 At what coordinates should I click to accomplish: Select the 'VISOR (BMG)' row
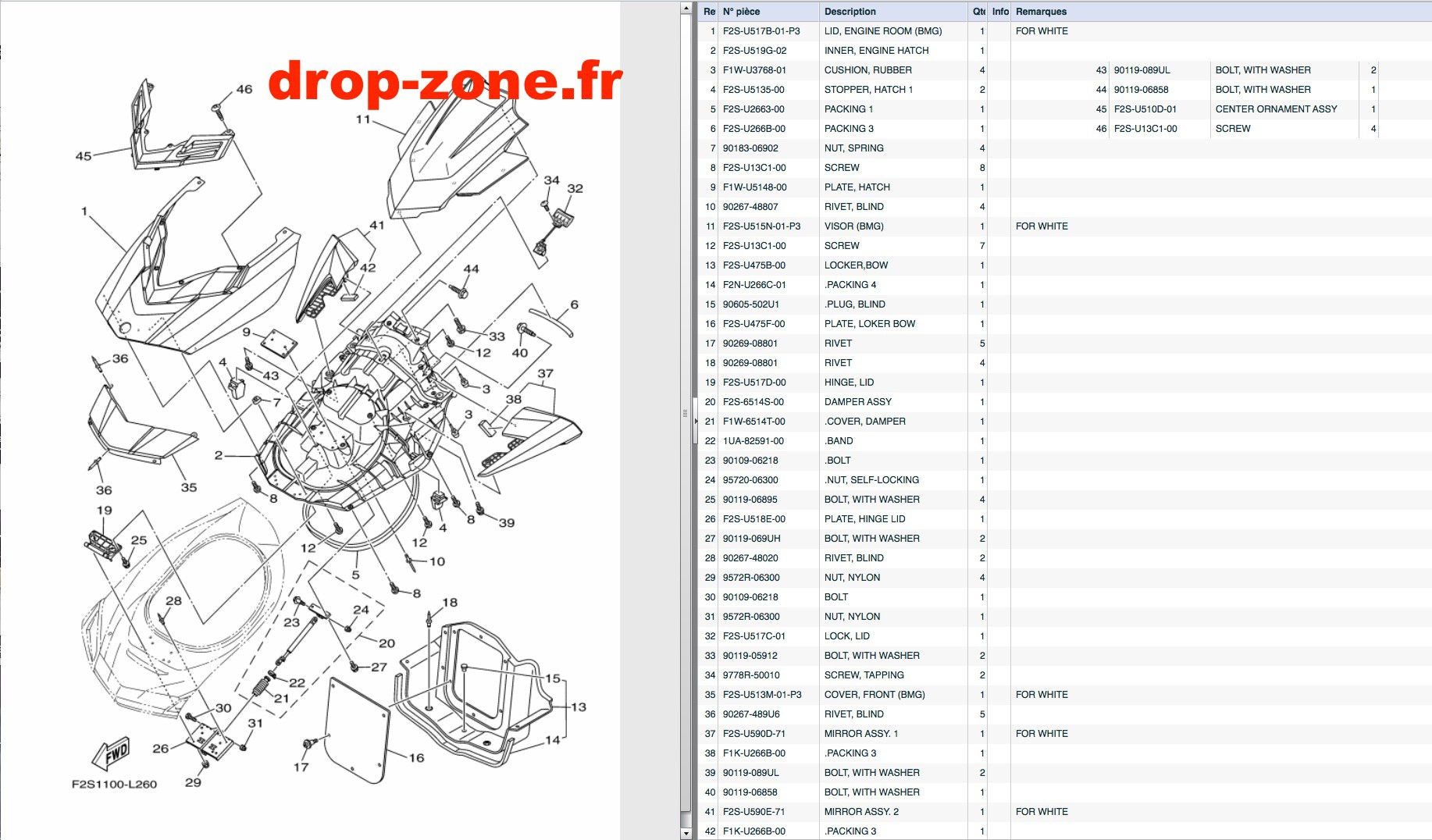tap(1064, 226)
